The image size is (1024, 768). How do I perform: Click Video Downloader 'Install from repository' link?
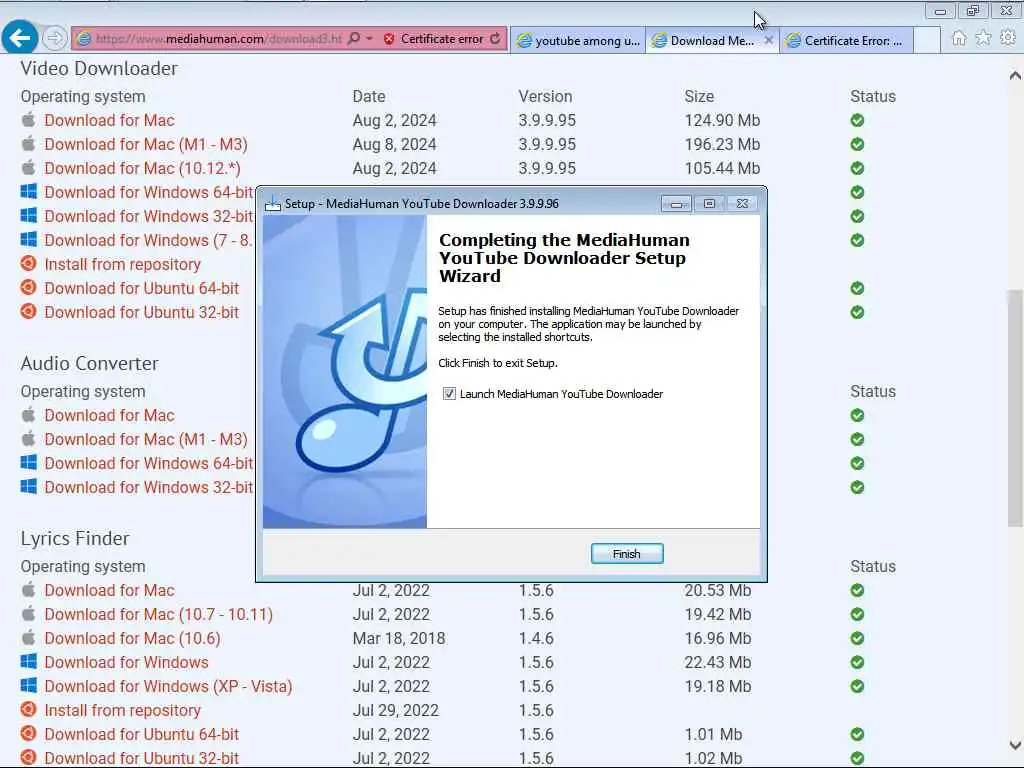(x=122, y=264)
